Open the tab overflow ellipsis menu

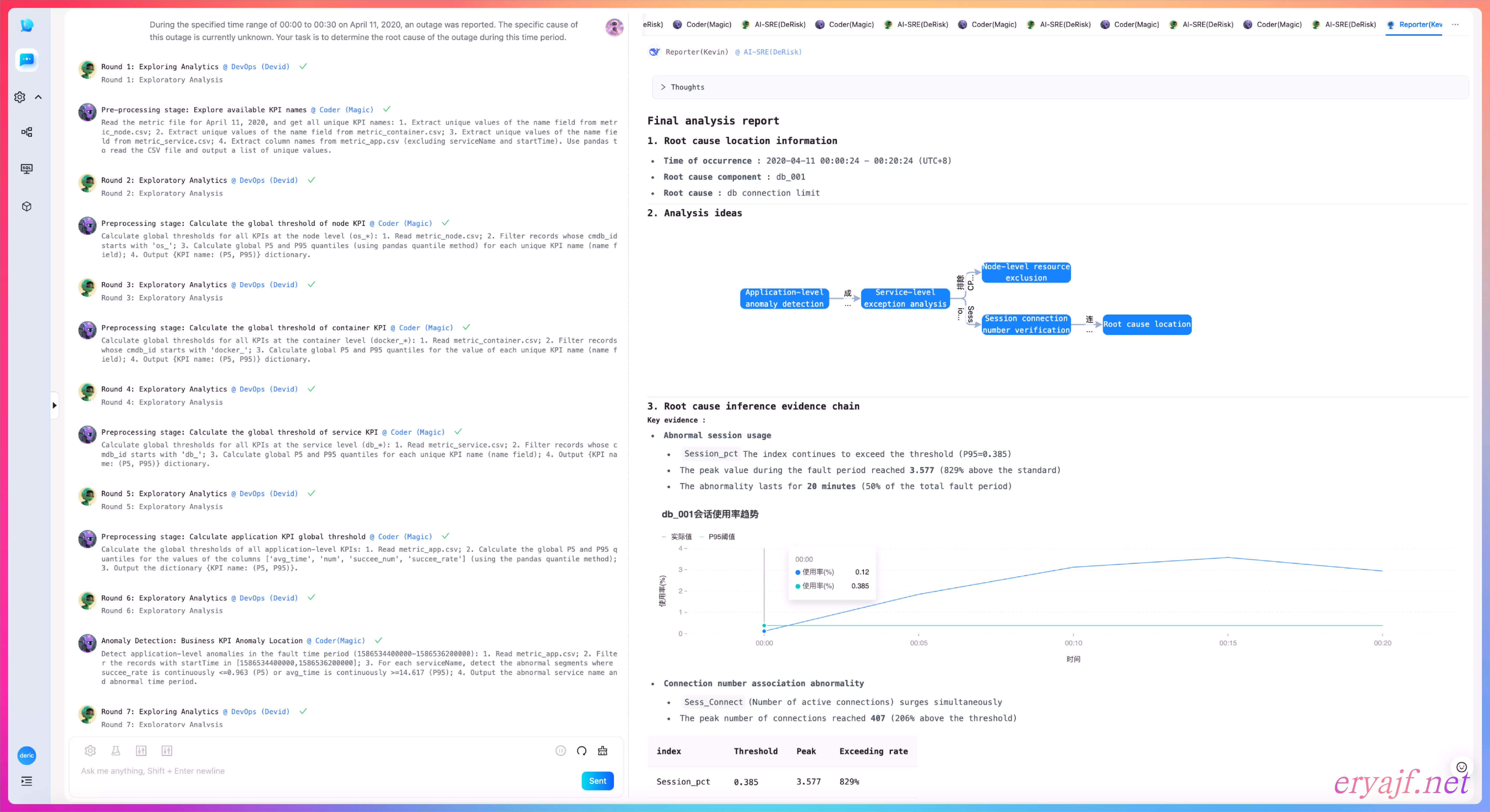click(1455, 24)
